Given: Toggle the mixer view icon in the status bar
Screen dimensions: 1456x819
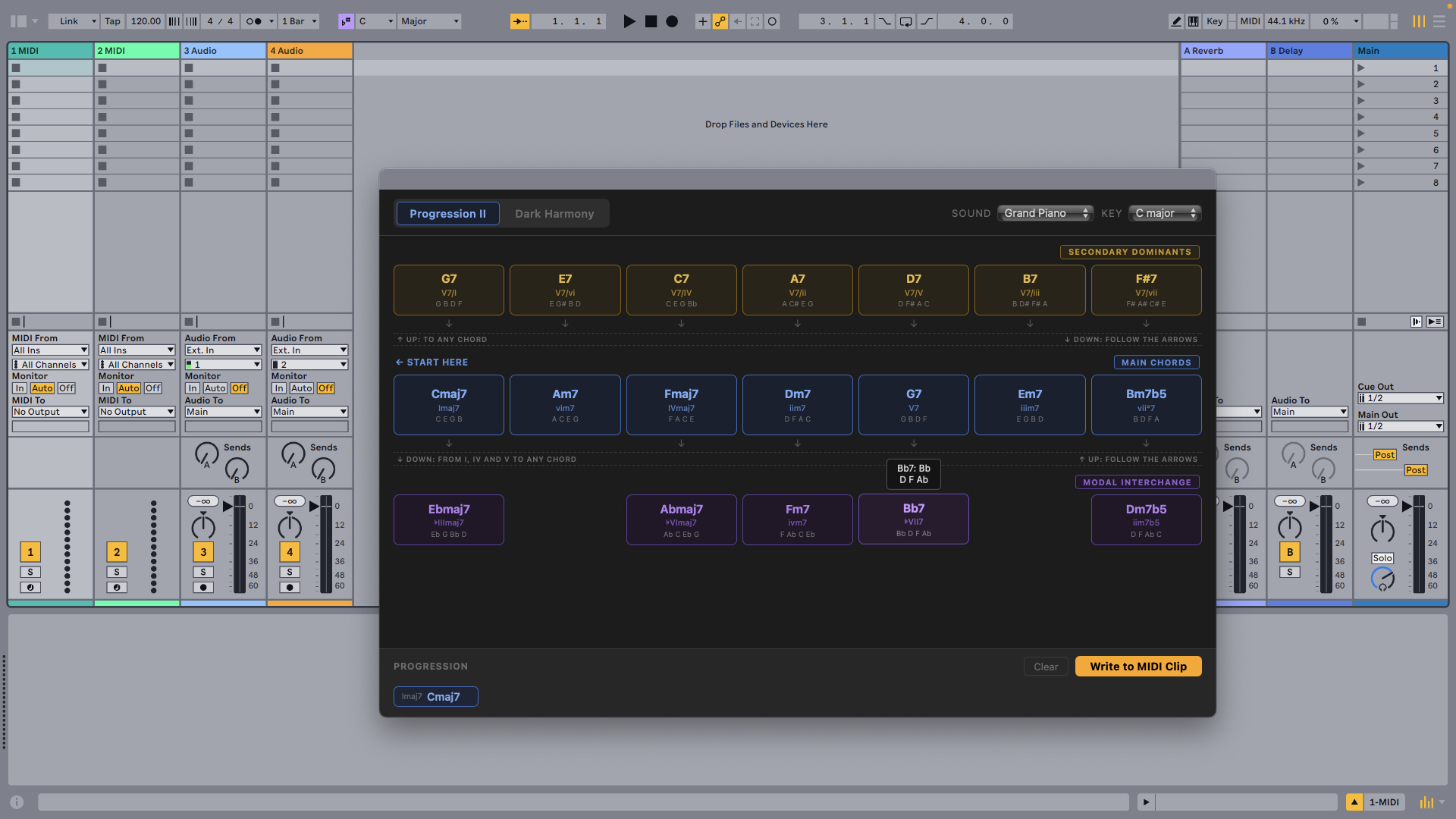Looking at the screenshot, I should pos(1426,802).
